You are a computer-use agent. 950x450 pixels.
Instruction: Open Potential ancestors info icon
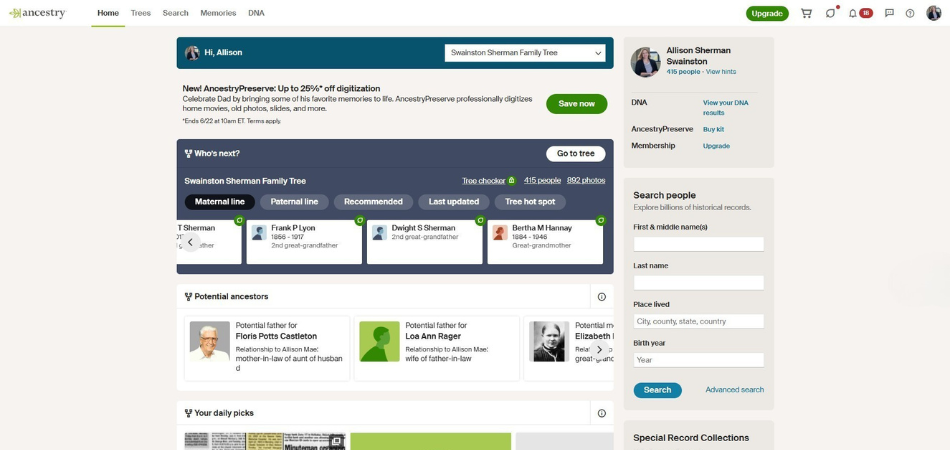(602, 297)
